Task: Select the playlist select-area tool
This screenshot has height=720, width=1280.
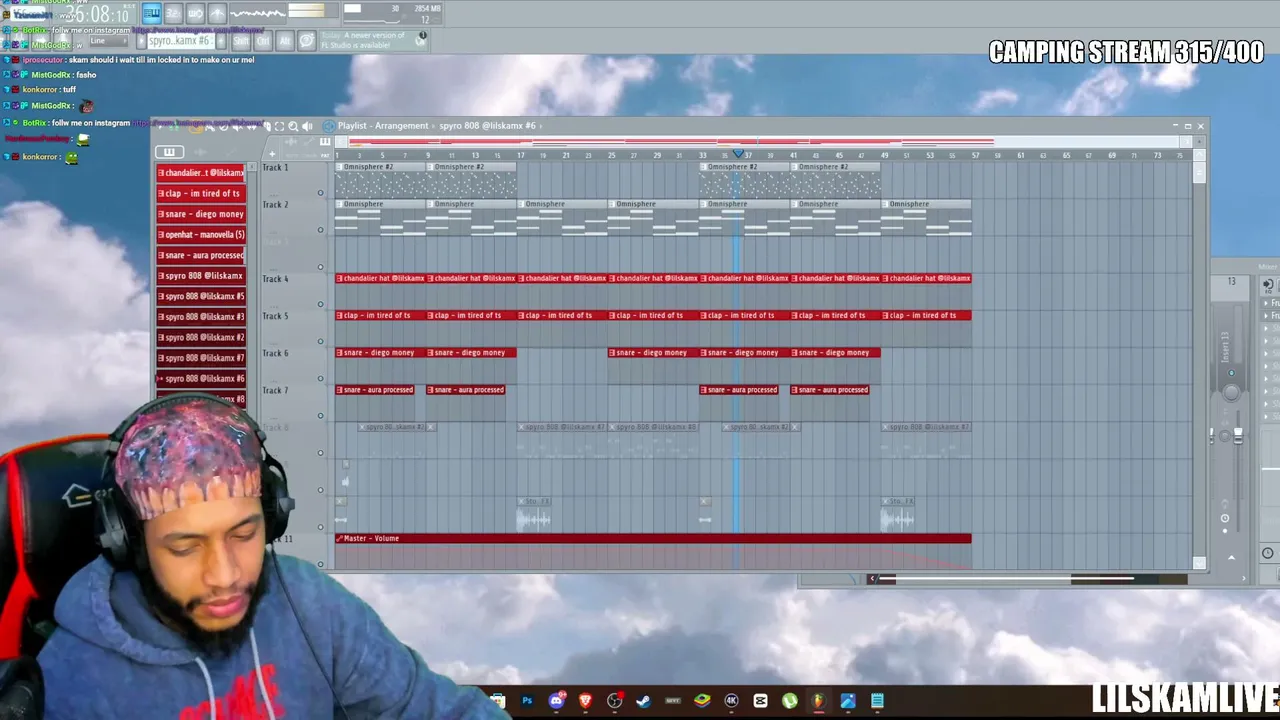Action: coord(279,126)
